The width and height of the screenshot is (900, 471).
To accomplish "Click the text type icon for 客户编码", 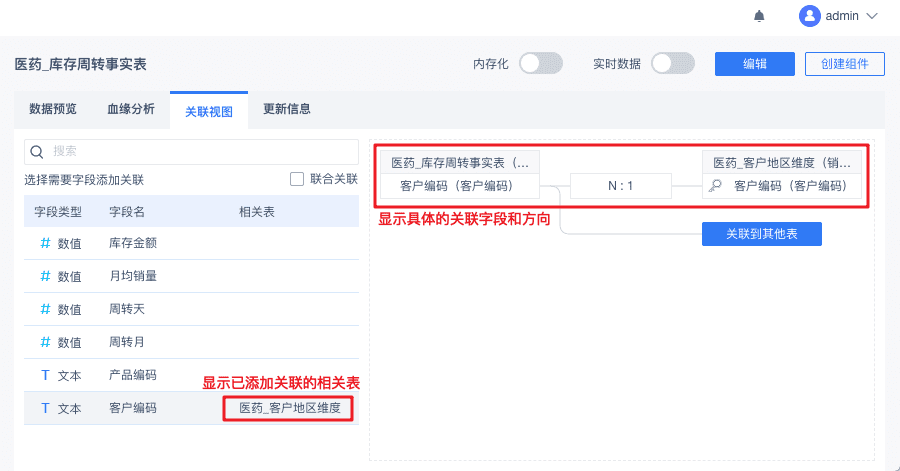I will 45,408.
